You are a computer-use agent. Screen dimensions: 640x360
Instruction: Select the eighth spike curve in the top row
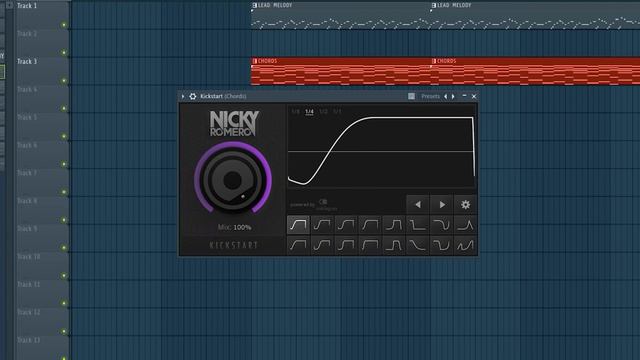(465, 225)
